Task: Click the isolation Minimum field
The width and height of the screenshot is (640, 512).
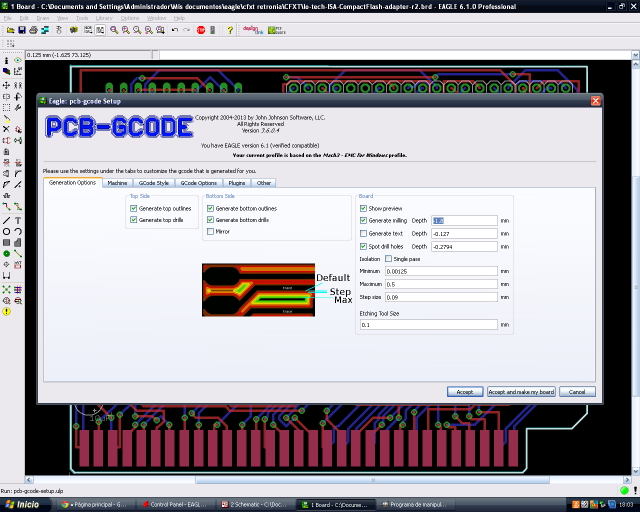Action: click(441, 271)
